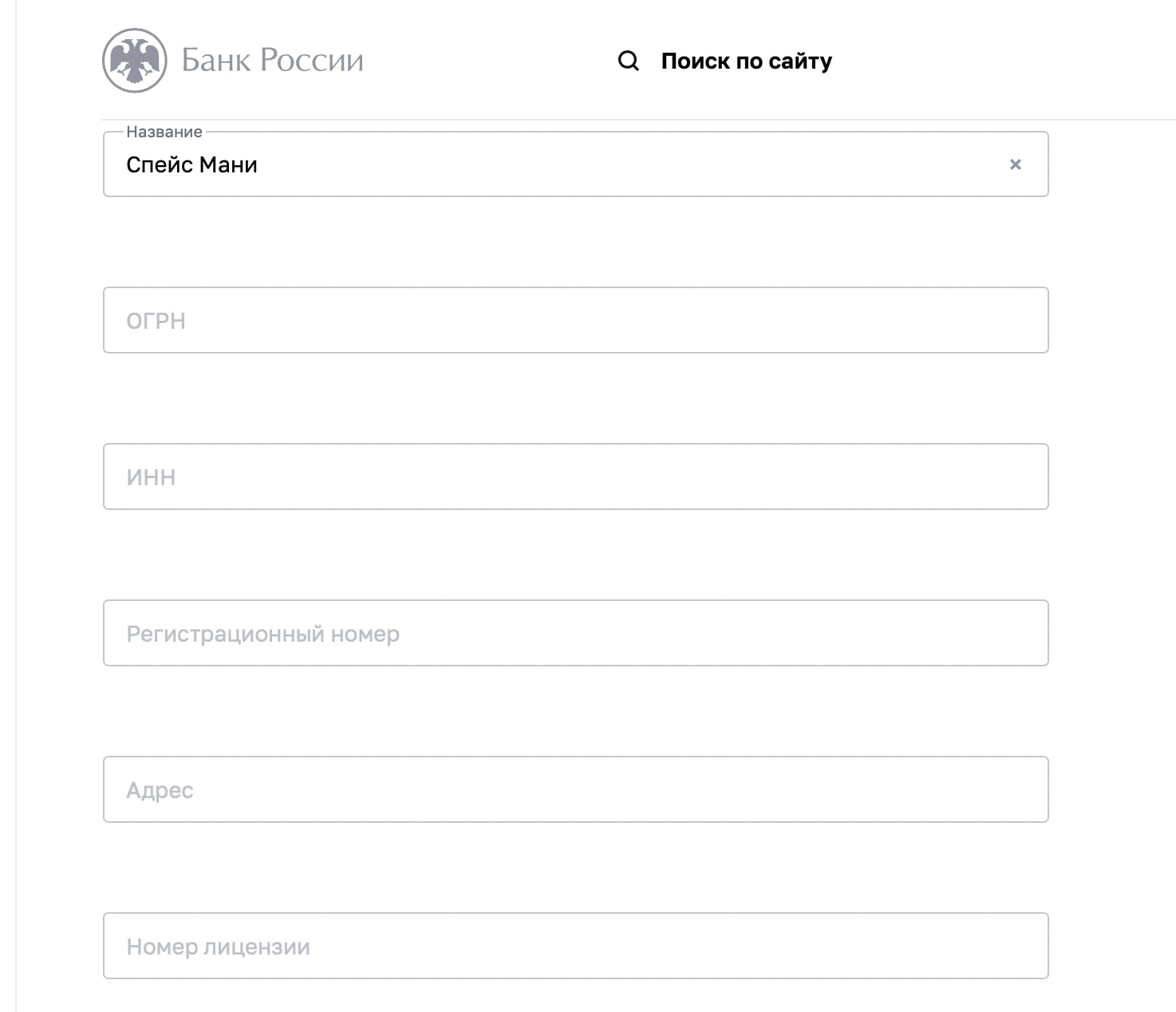Focus the ИНН input field
The width and height of the screenshot is (1176, 1012).
point(576,476)
